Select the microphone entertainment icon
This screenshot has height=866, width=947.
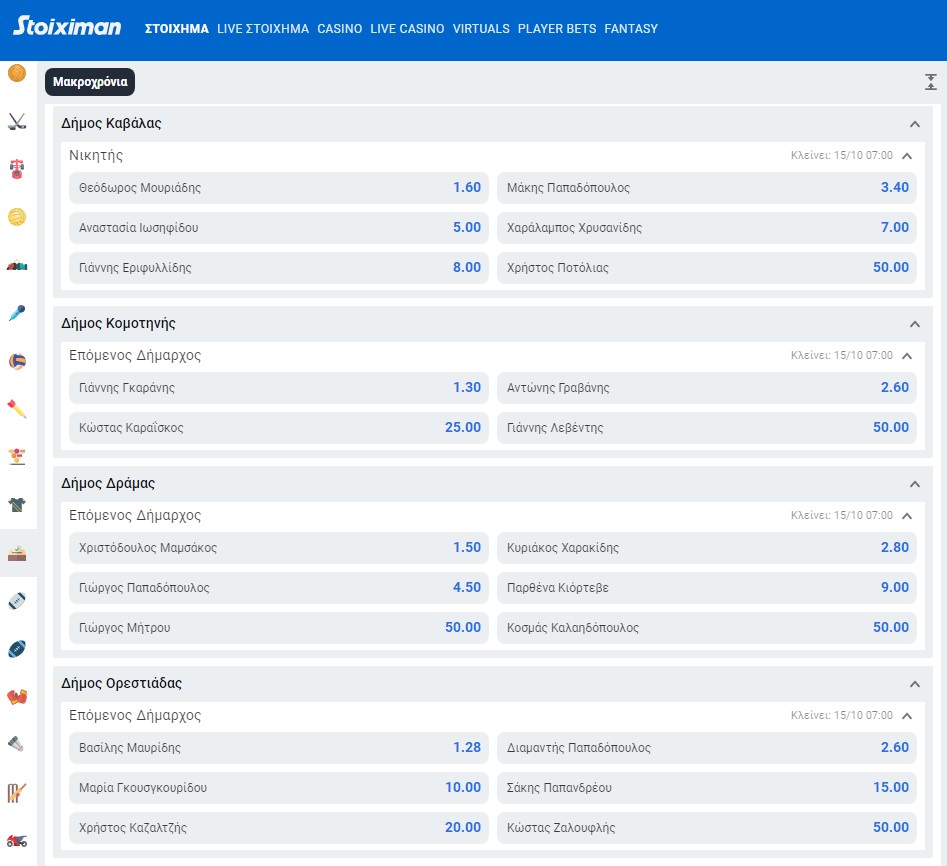point(17,313)
